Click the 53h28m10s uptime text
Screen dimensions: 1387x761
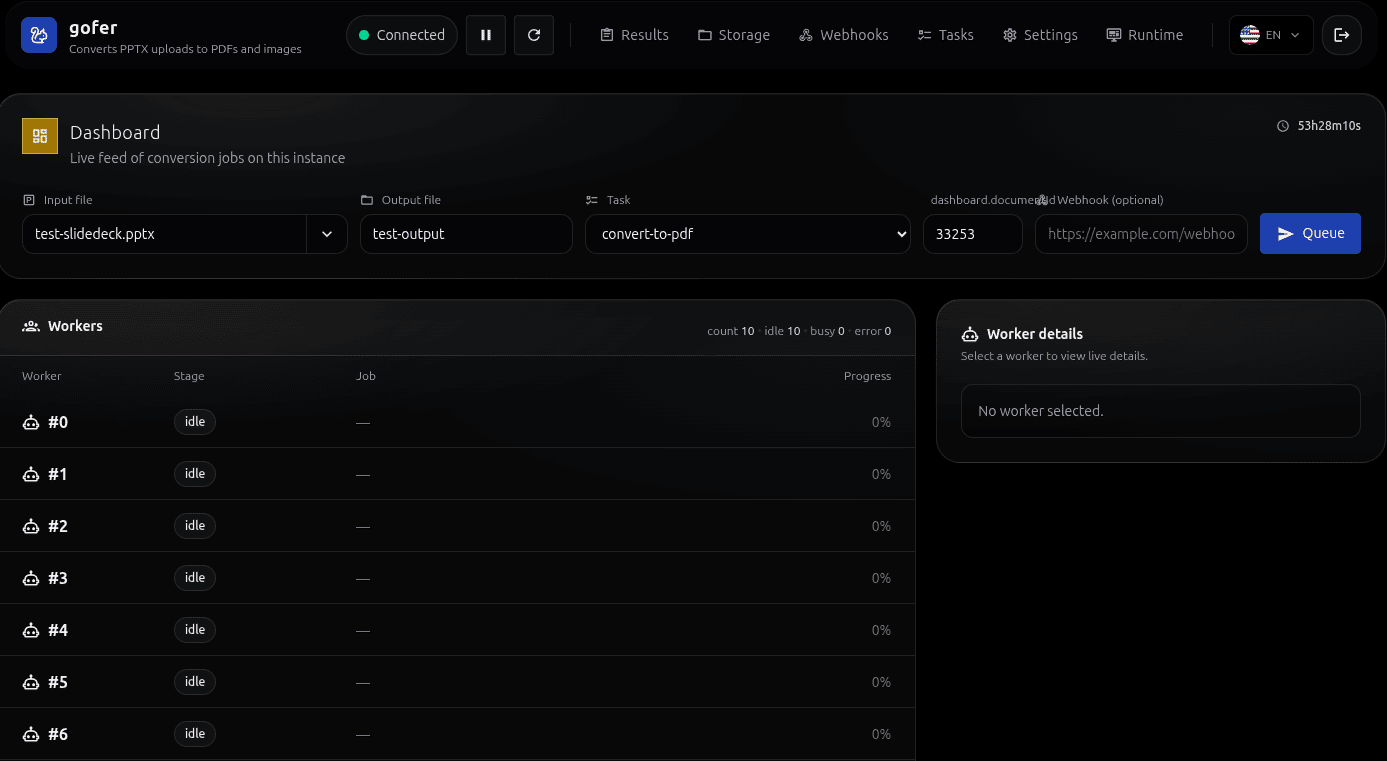[x=1329, y=126]
